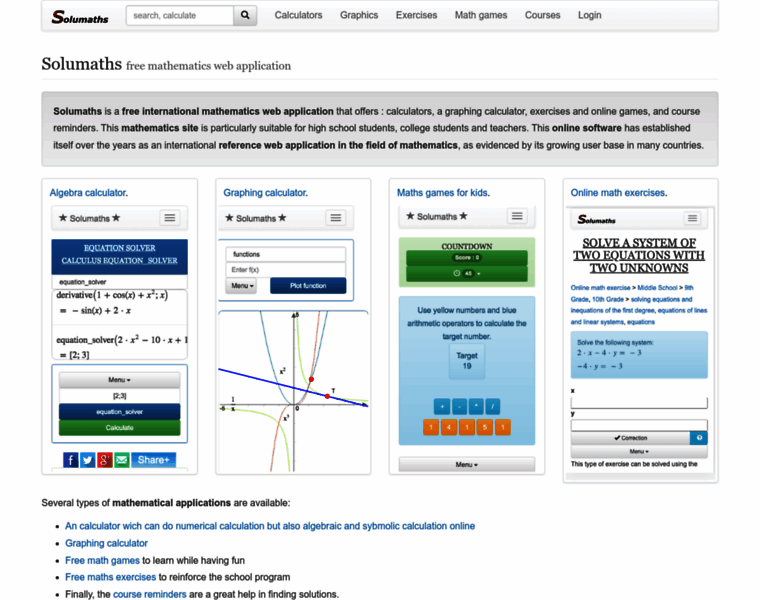Viewport: 760px width, 600px height.
Task: Click the plus operator tile in Countdown game
Action: [x=442, y=407]
